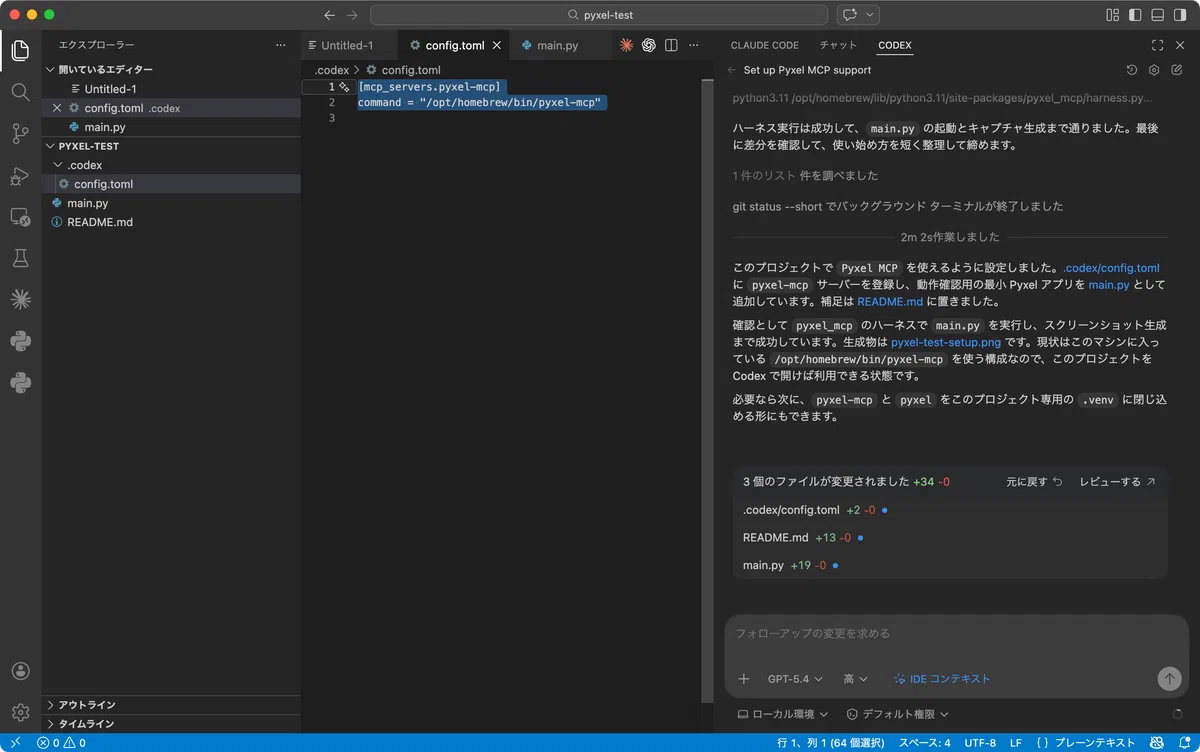The image size is (1200, 752).
Task: Toggle secondary side bar visibility
Action: (1179, 15)
